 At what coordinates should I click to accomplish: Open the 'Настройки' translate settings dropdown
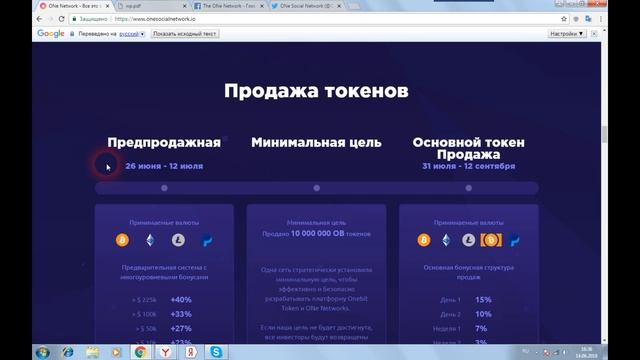pyautogui.click(x=567, y=33)
